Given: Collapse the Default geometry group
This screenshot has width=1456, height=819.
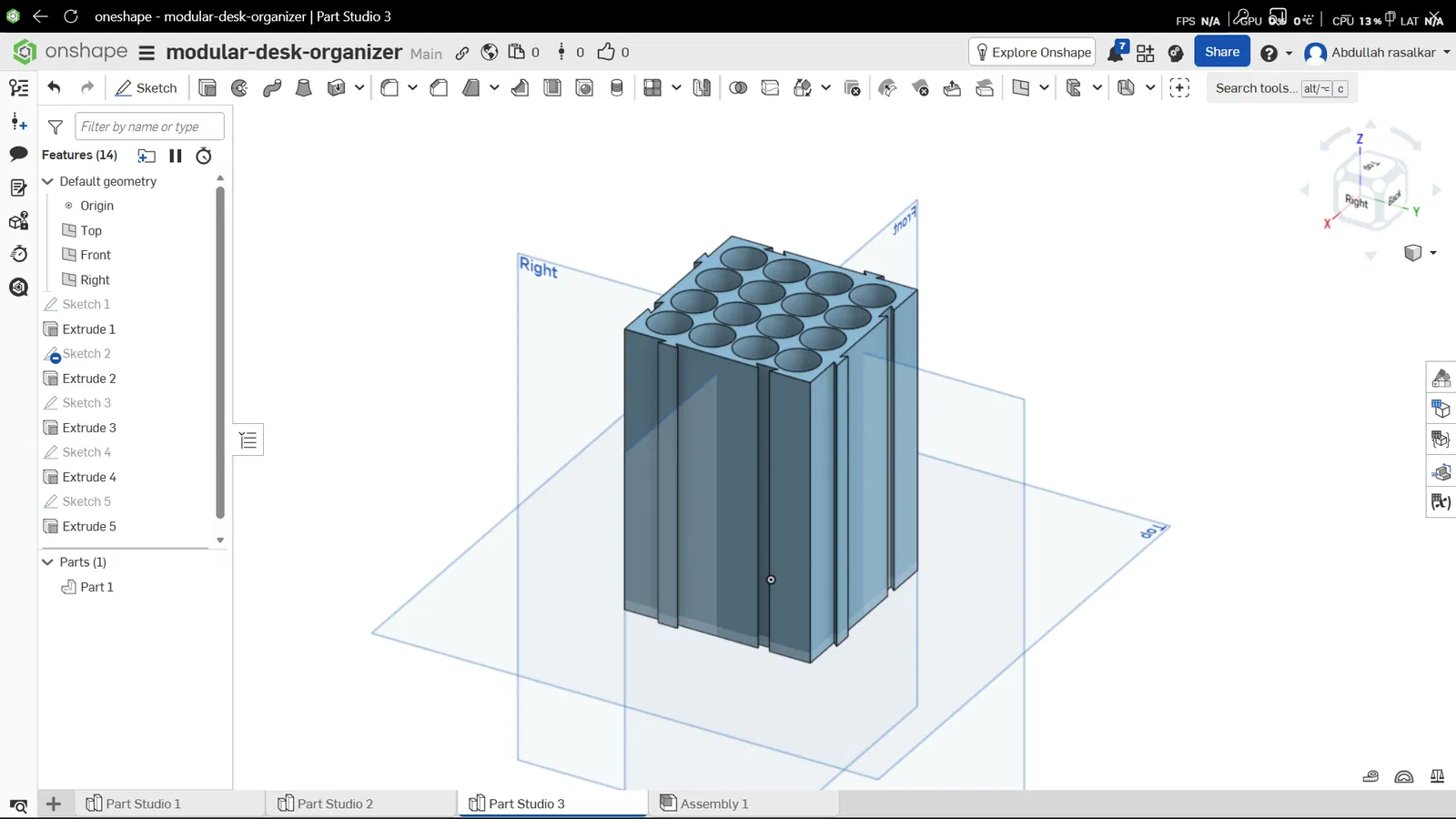Looking at the screenshot, I should [x=48, y=181].
